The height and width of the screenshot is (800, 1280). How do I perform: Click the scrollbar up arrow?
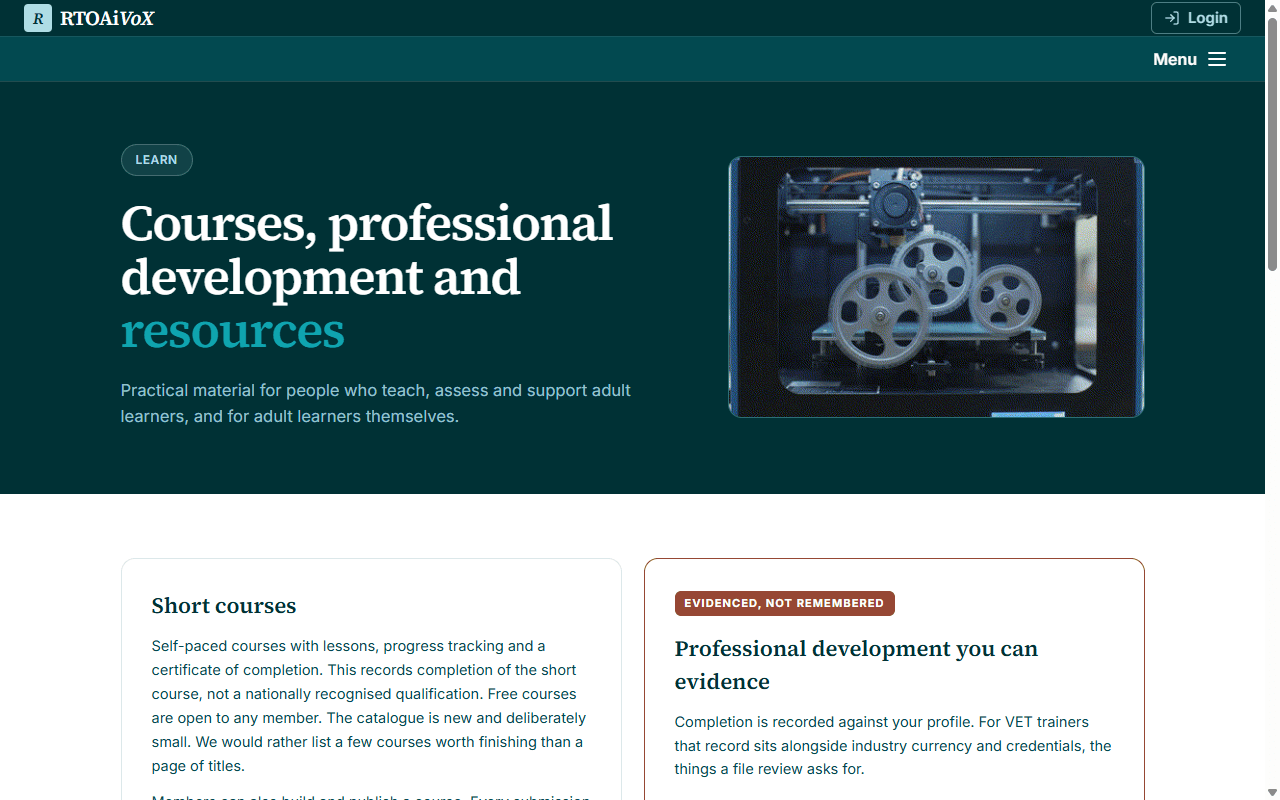point(1272,7)
